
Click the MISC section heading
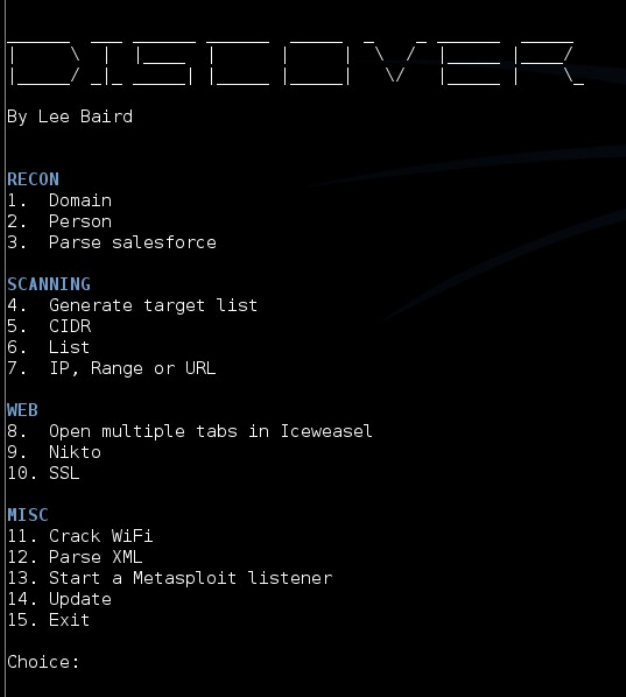[28, 515]
